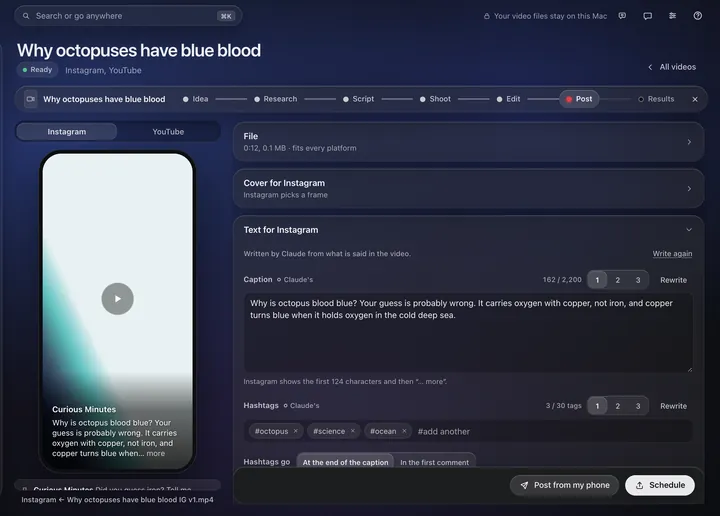Click Post from my phone button
This screenshot has height=516, width=720.
pyautogui.click(x=564, y=485)
